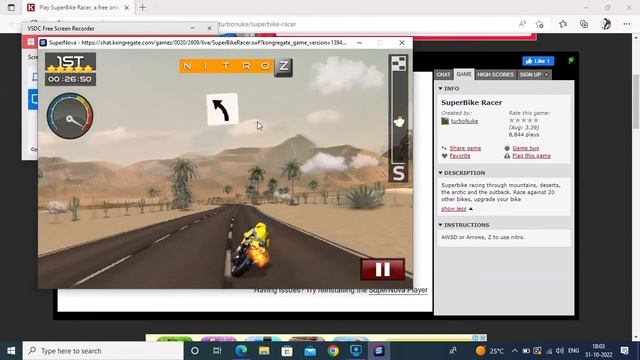Viewport: 640px width, 360px height.
Task: Click the rider marker on the progress track
Action: (399, 122)
